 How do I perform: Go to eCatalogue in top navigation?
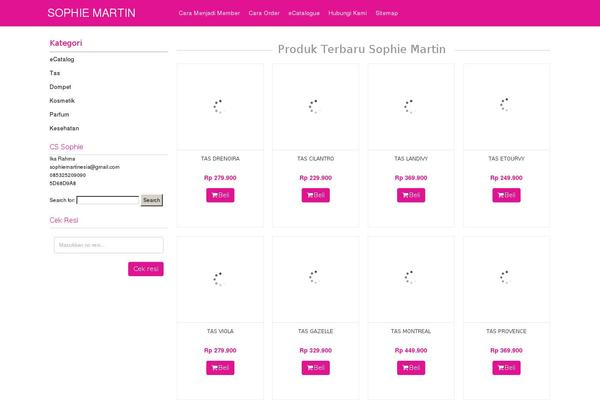tap(304, 13)
